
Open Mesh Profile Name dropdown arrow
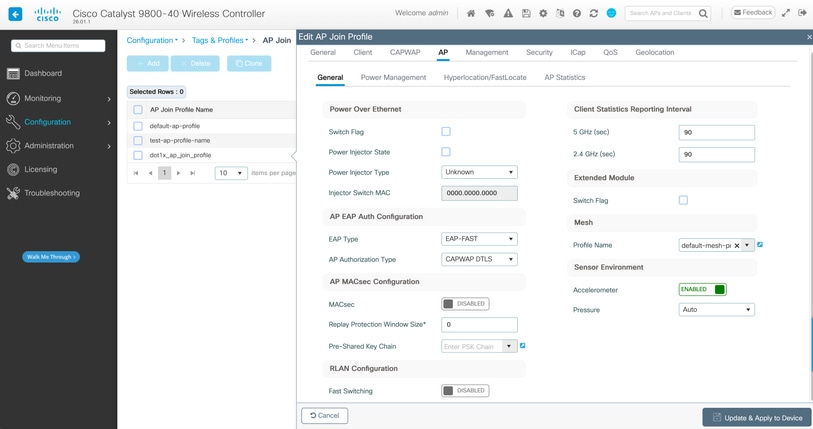pos(747,245)
